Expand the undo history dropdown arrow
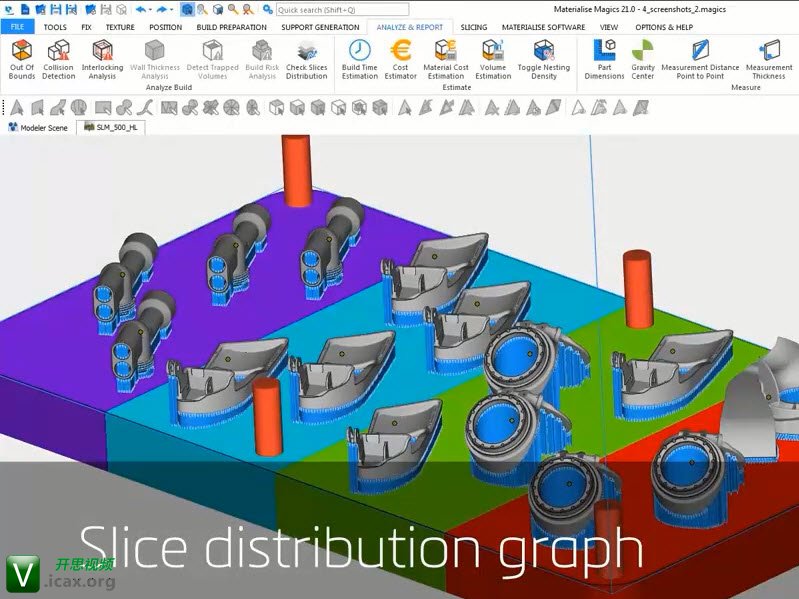Image resolution: width=799 pixels, height=599 pixels. point(150,9)
